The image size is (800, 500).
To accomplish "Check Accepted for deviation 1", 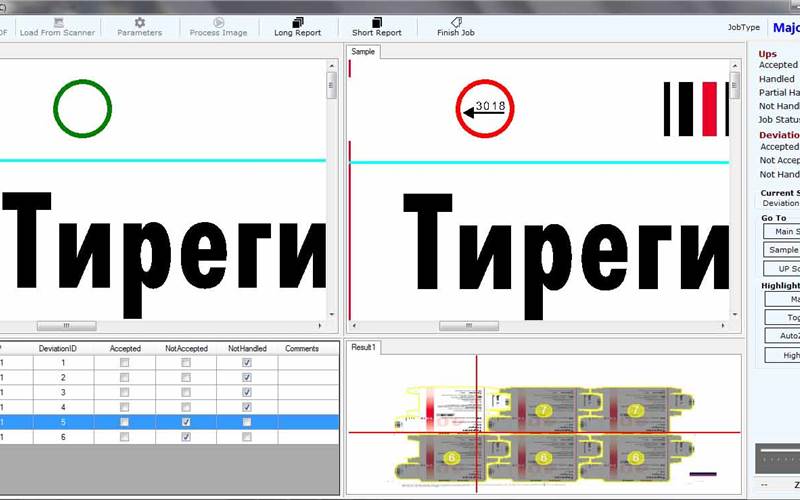I will point(125,364).
